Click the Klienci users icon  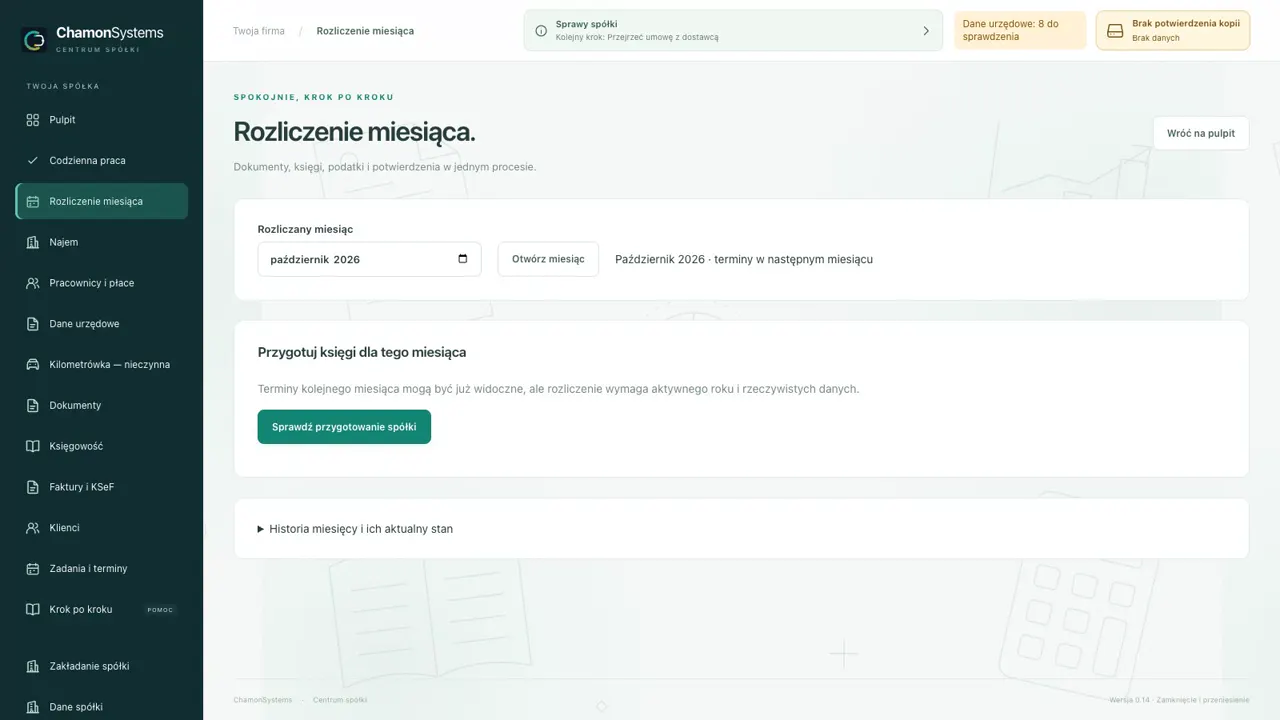point(33,527)
